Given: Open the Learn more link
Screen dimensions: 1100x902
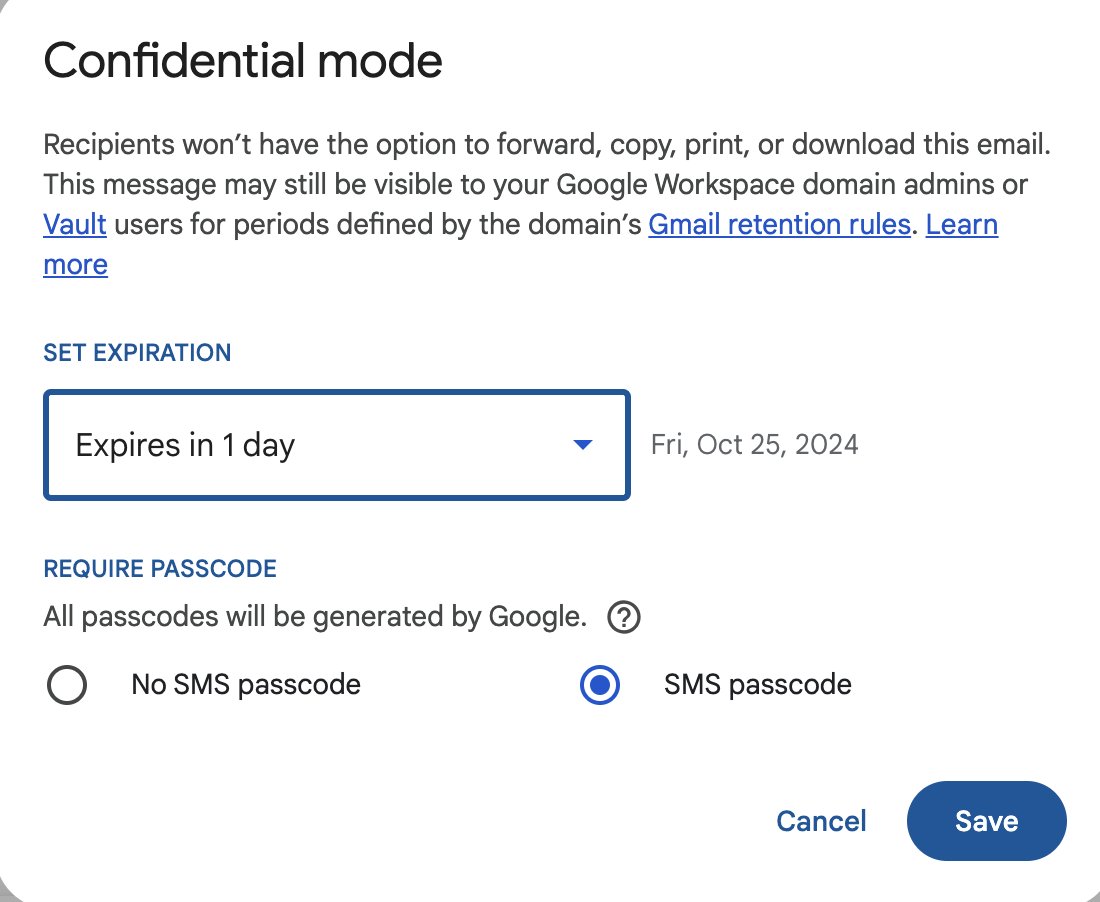Looking at the screenshot, I should tap(962, 224).
